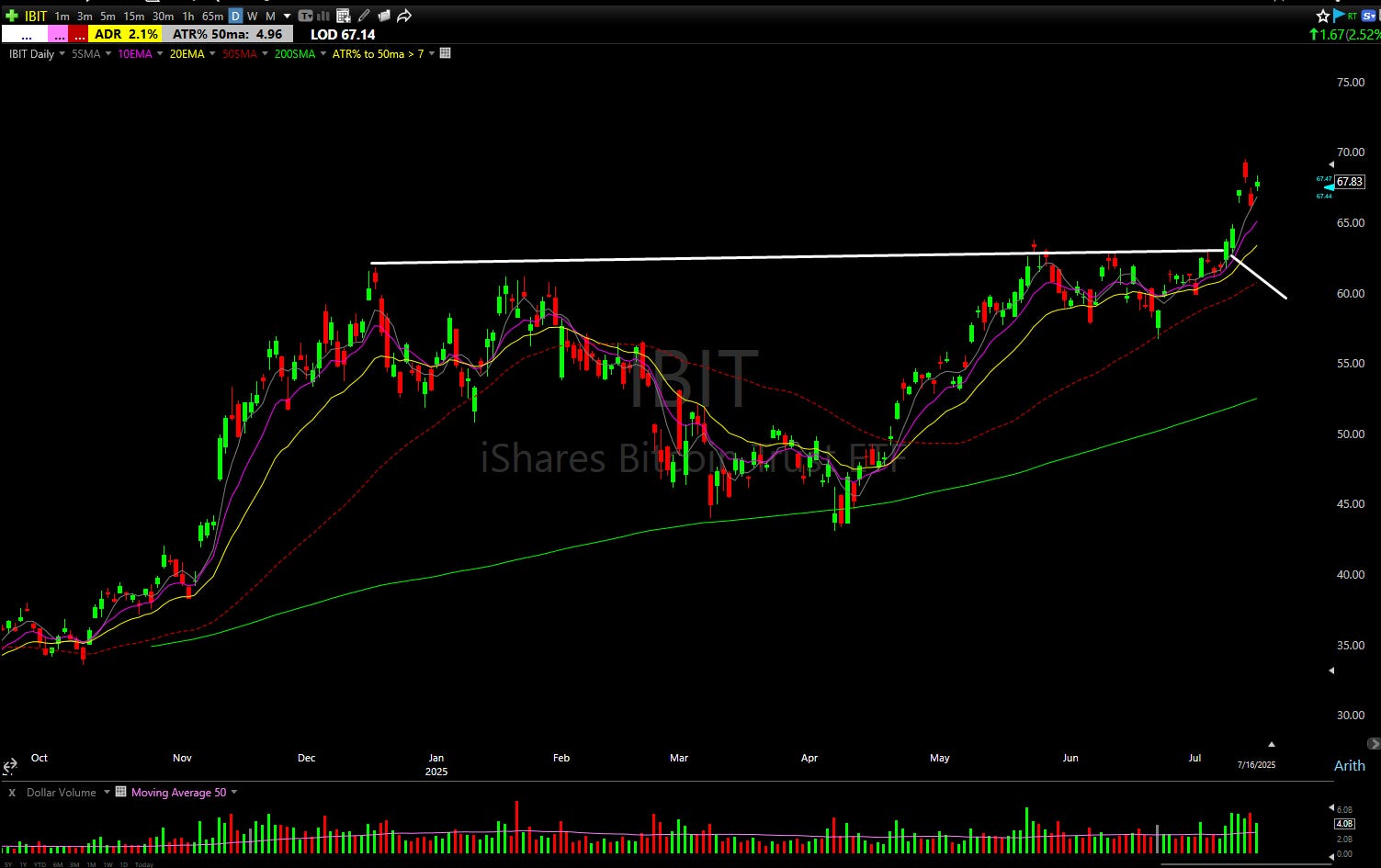Click the 7/16/2025 date label
Image resolution: width=1381 pixels, height=868 pixels.
(1256, 764)
